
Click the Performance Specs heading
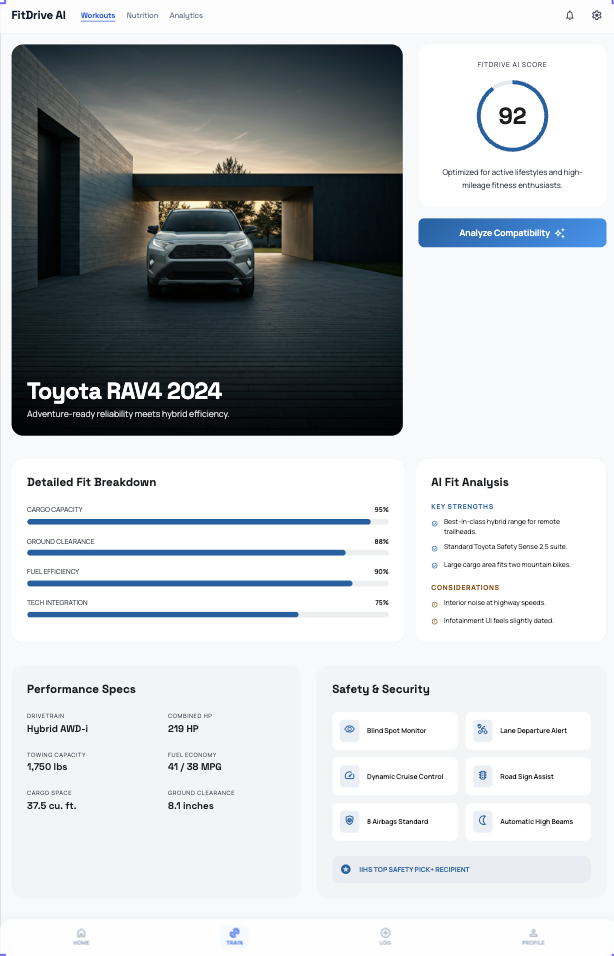(x=81, y=690)
